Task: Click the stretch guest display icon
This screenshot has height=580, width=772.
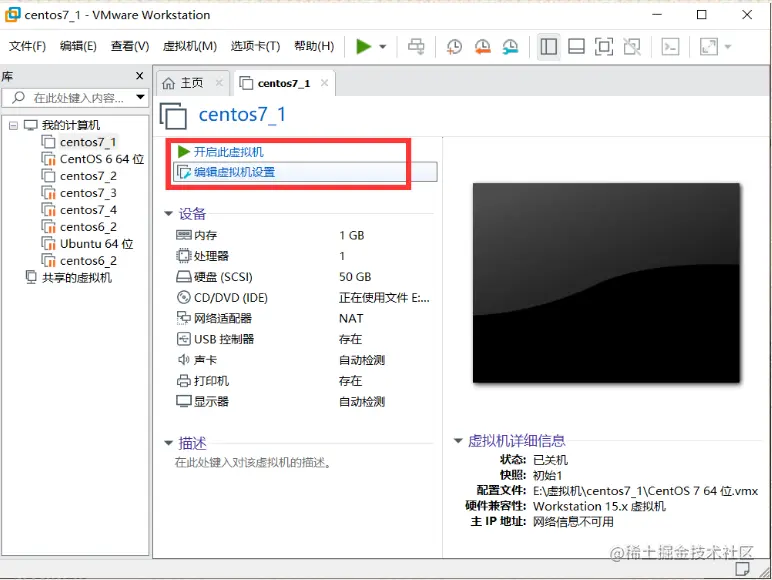Action: [x=708, y=47]
